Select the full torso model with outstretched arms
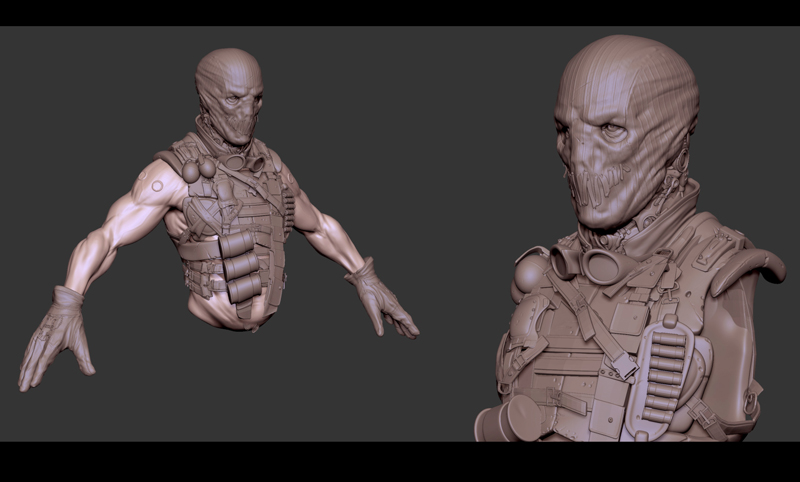Viewport: 800px width, 482px height. click(219, 219)
